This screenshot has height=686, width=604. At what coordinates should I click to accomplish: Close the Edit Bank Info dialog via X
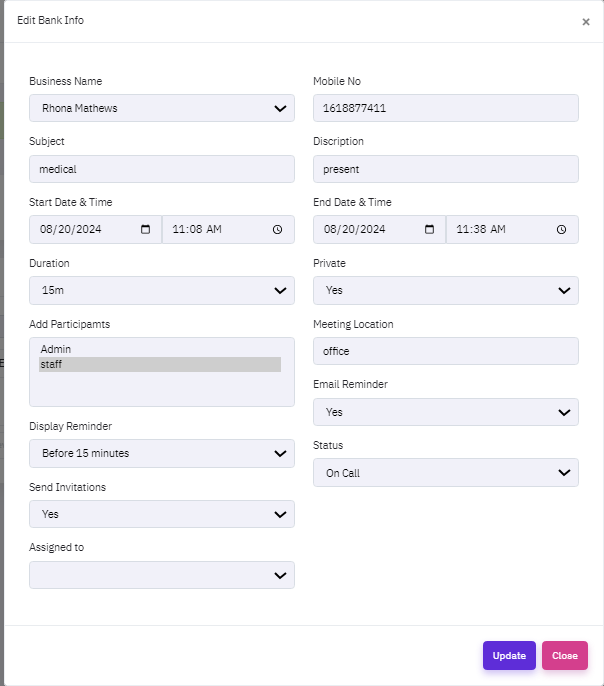(586, 22)
